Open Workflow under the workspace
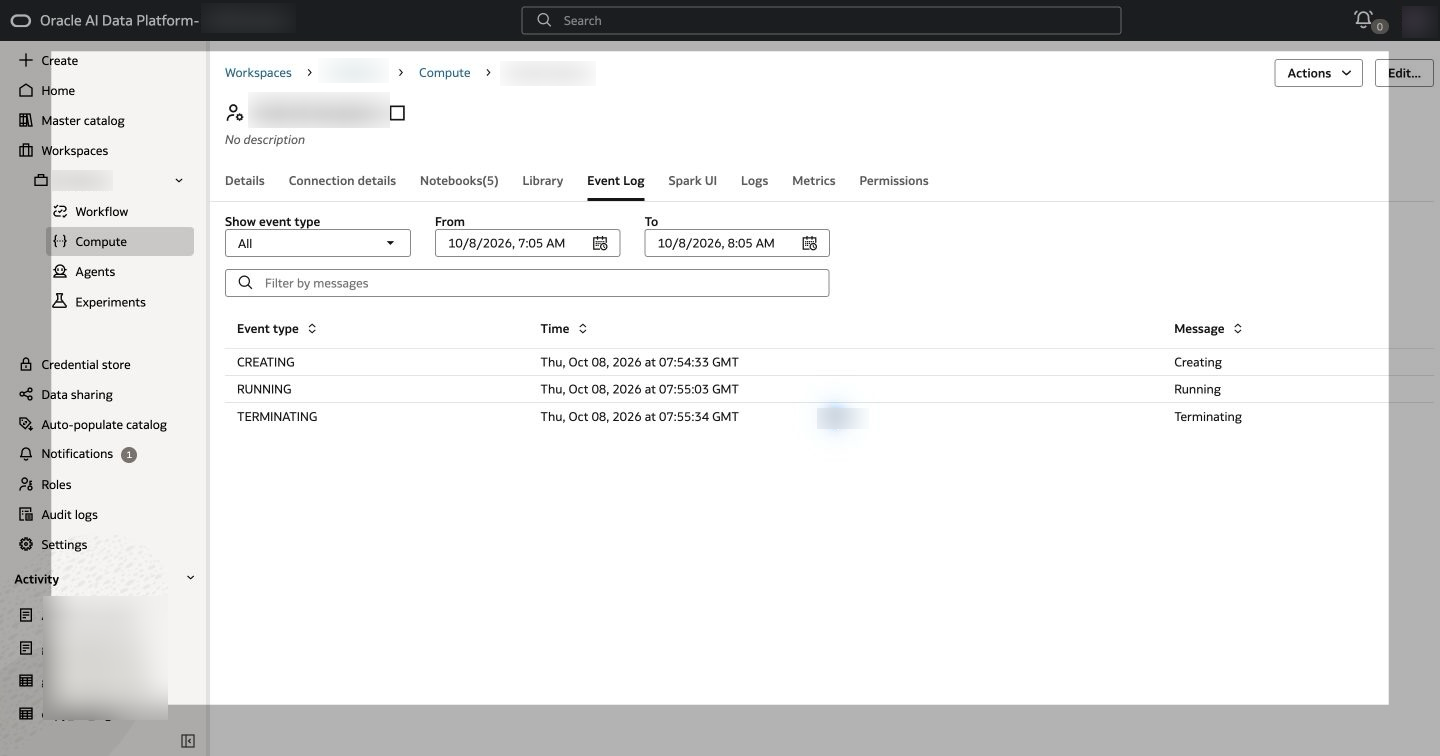The image size is (1440, 756). coord(102,211)
